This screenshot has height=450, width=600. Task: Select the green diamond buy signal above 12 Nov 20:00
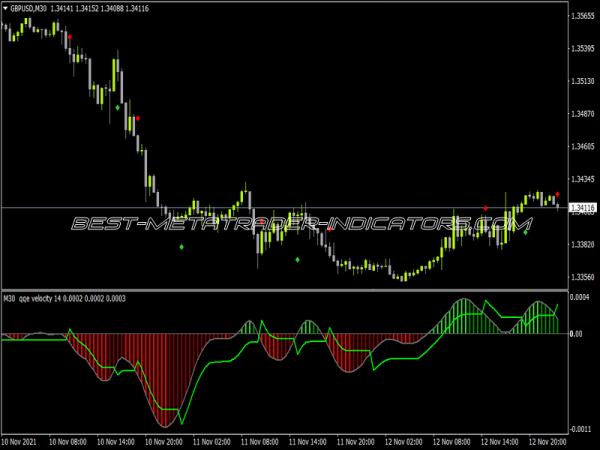(525, 232)
